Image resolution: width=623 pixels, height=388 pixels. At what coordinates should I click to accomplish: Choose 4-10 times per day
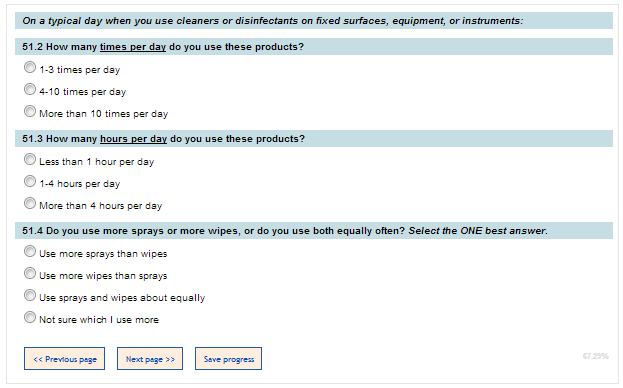[30, 89]
